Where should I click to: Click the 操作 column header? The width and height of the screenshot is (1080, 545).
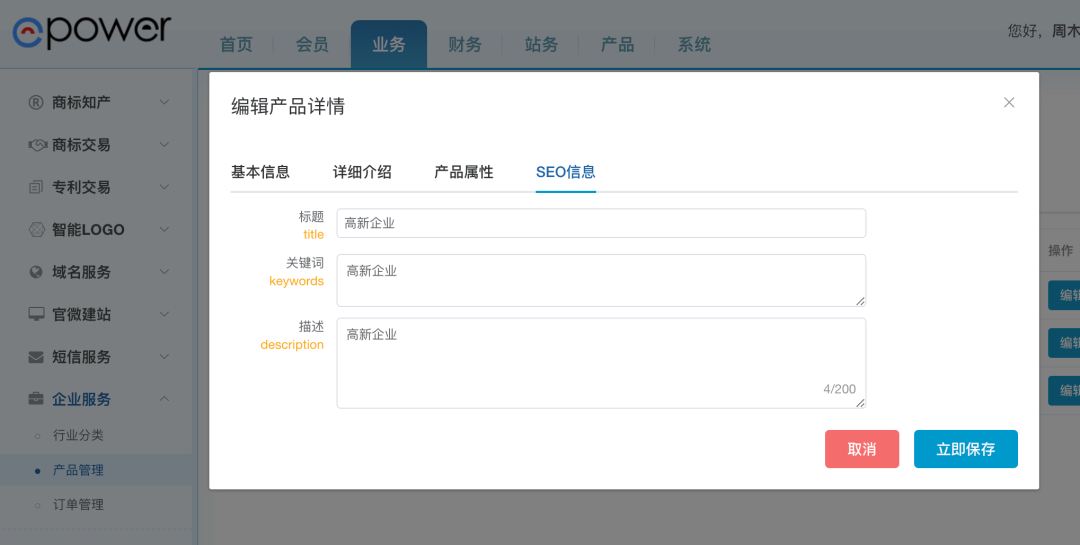1061,251
